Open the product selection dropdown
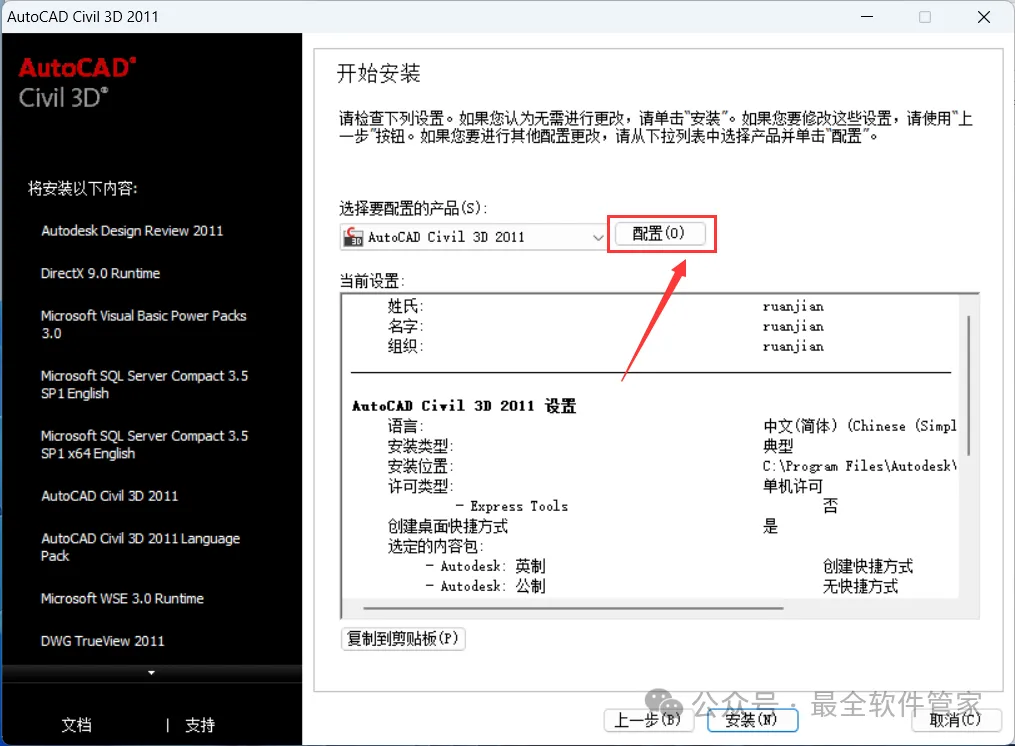Viewport: 1015px width, 746px height. coord(473,237)
